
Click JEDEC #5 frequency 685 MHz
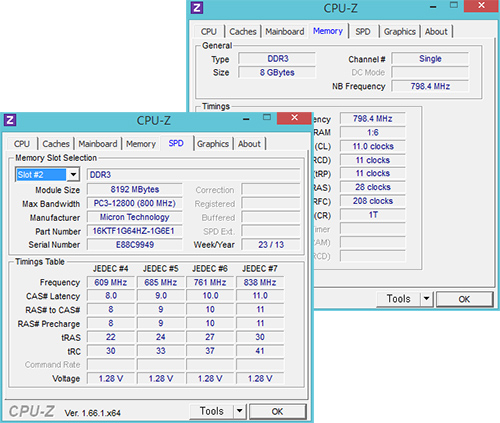[x=161, y=282]
